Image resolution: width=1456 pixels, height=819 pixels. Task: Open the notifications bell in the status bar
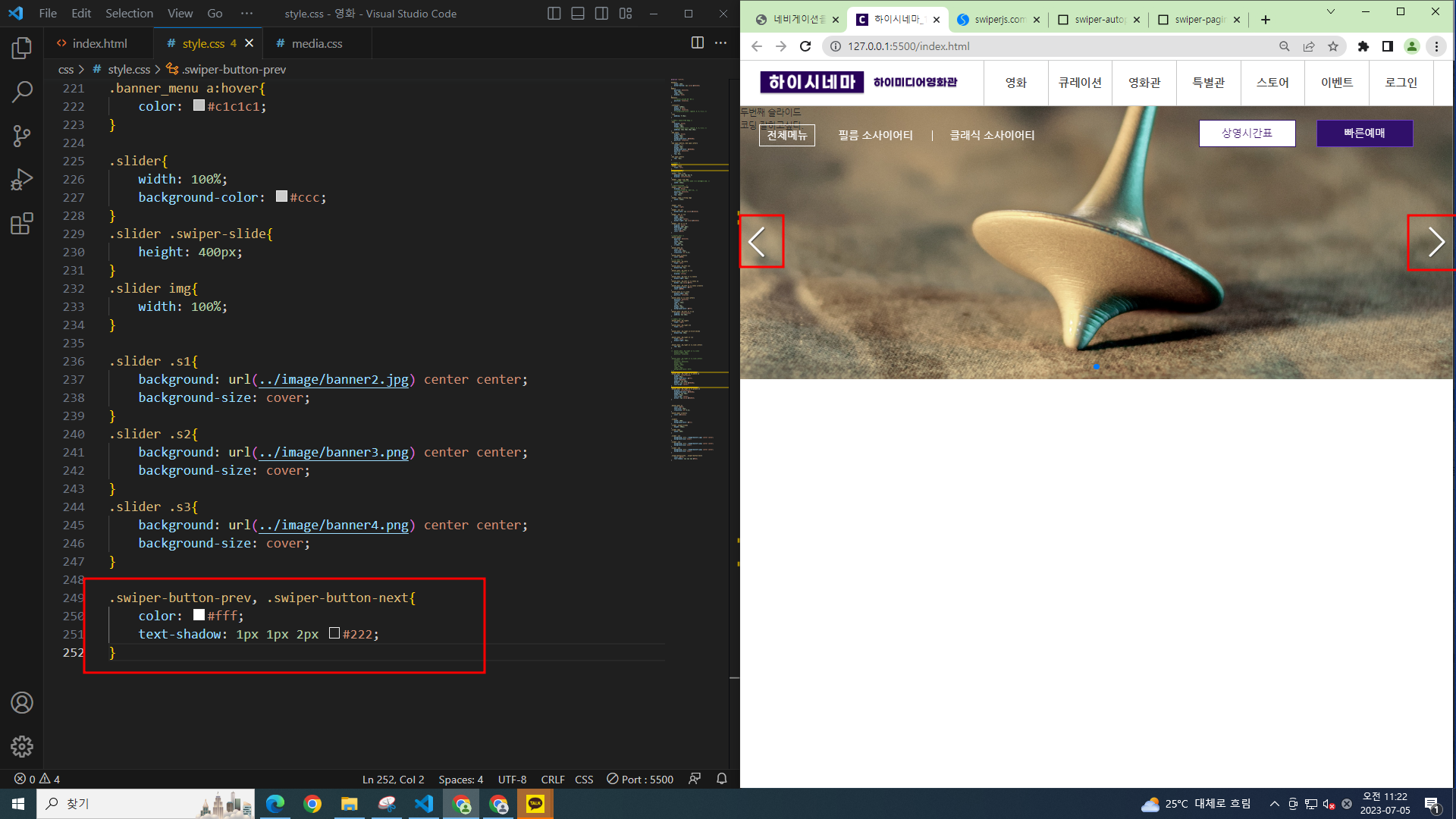coord(721,779)
